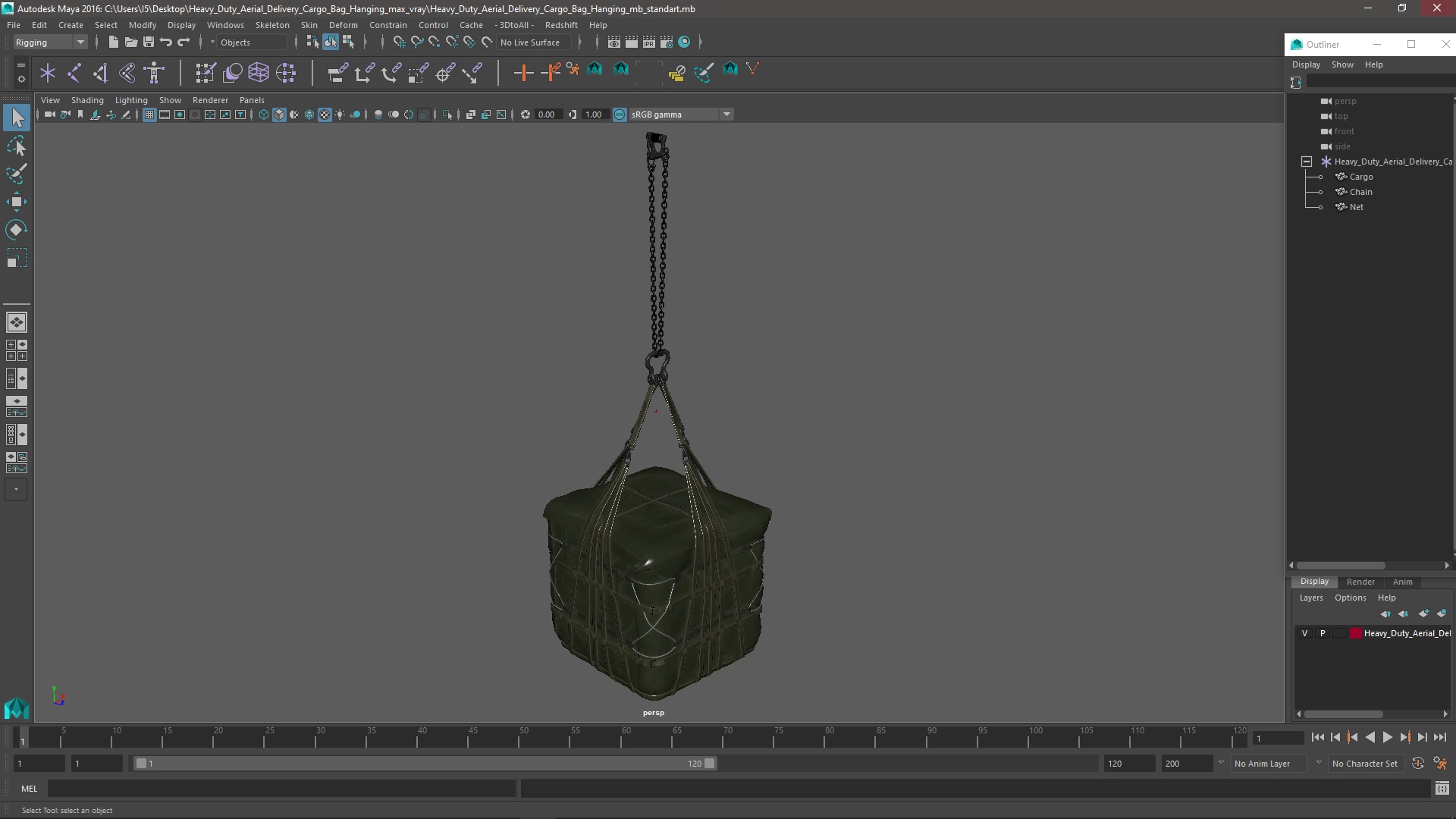Open the sRGB gamma view transform dropdown
1456x819 pixels.
pyautogui.click(x=681, y=115)
